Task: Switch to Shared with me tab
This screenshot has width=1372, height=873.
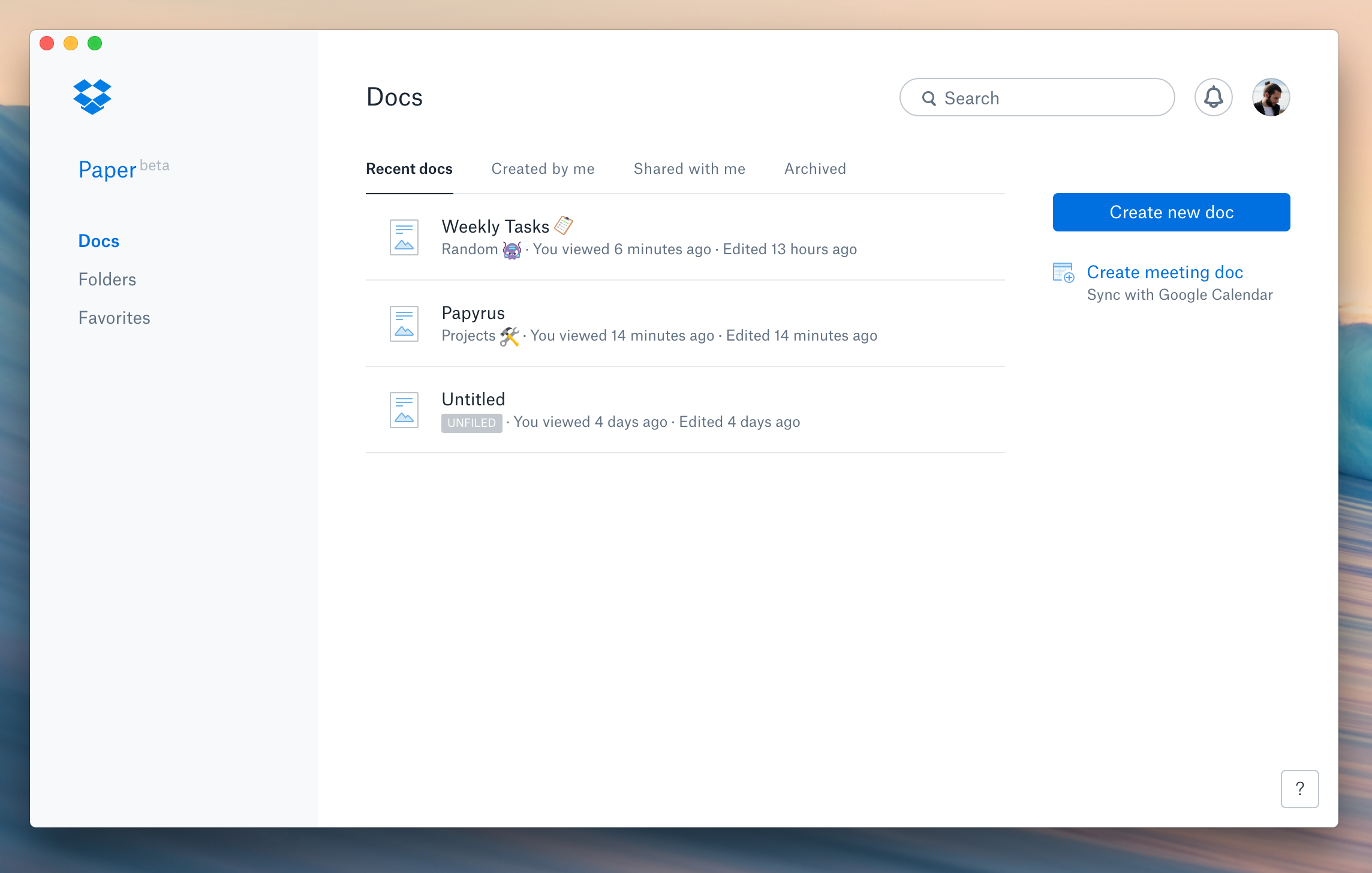Action: [689, 169]
